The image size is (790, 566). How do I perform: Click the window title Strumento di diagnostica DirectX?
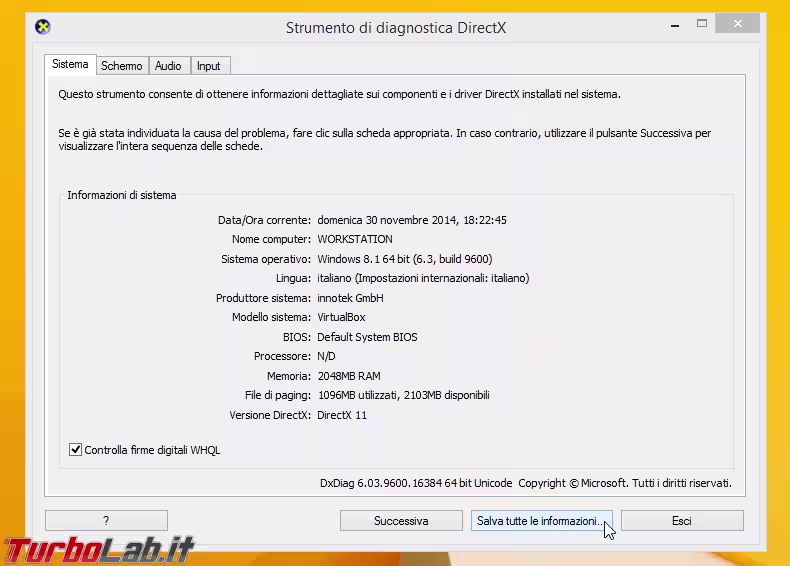(396, 28)
